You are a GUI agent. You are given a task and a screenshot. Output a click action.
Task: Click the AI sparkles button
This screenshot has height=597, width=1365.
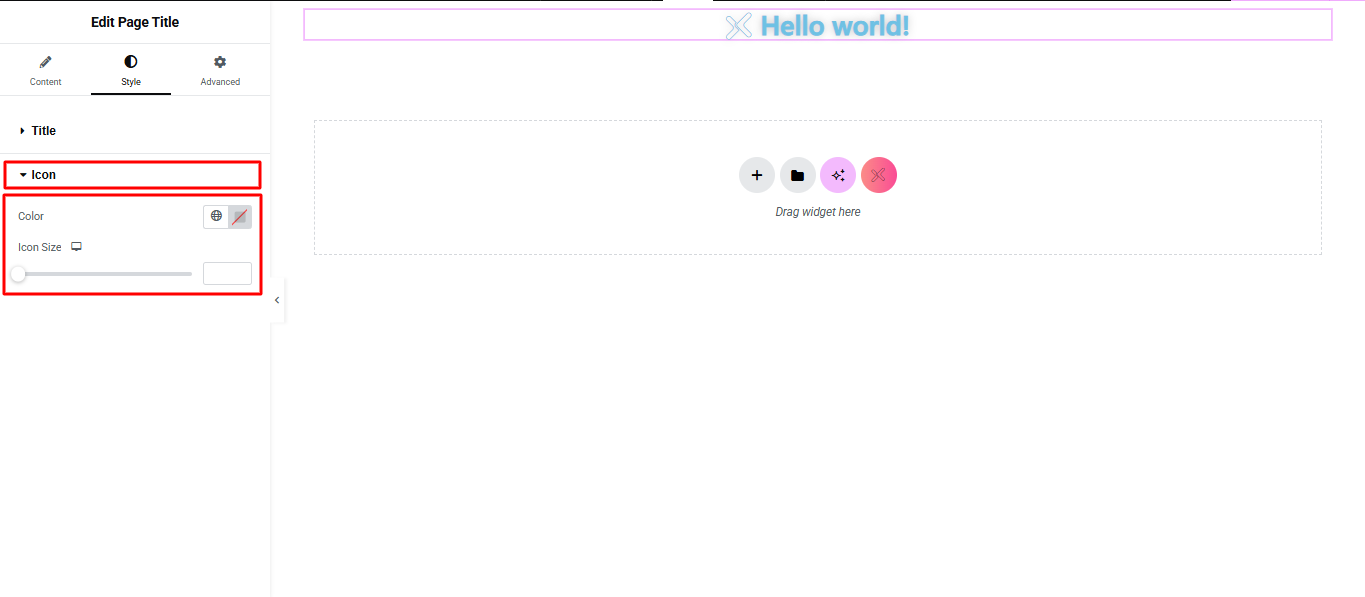(x=838, y=175)
